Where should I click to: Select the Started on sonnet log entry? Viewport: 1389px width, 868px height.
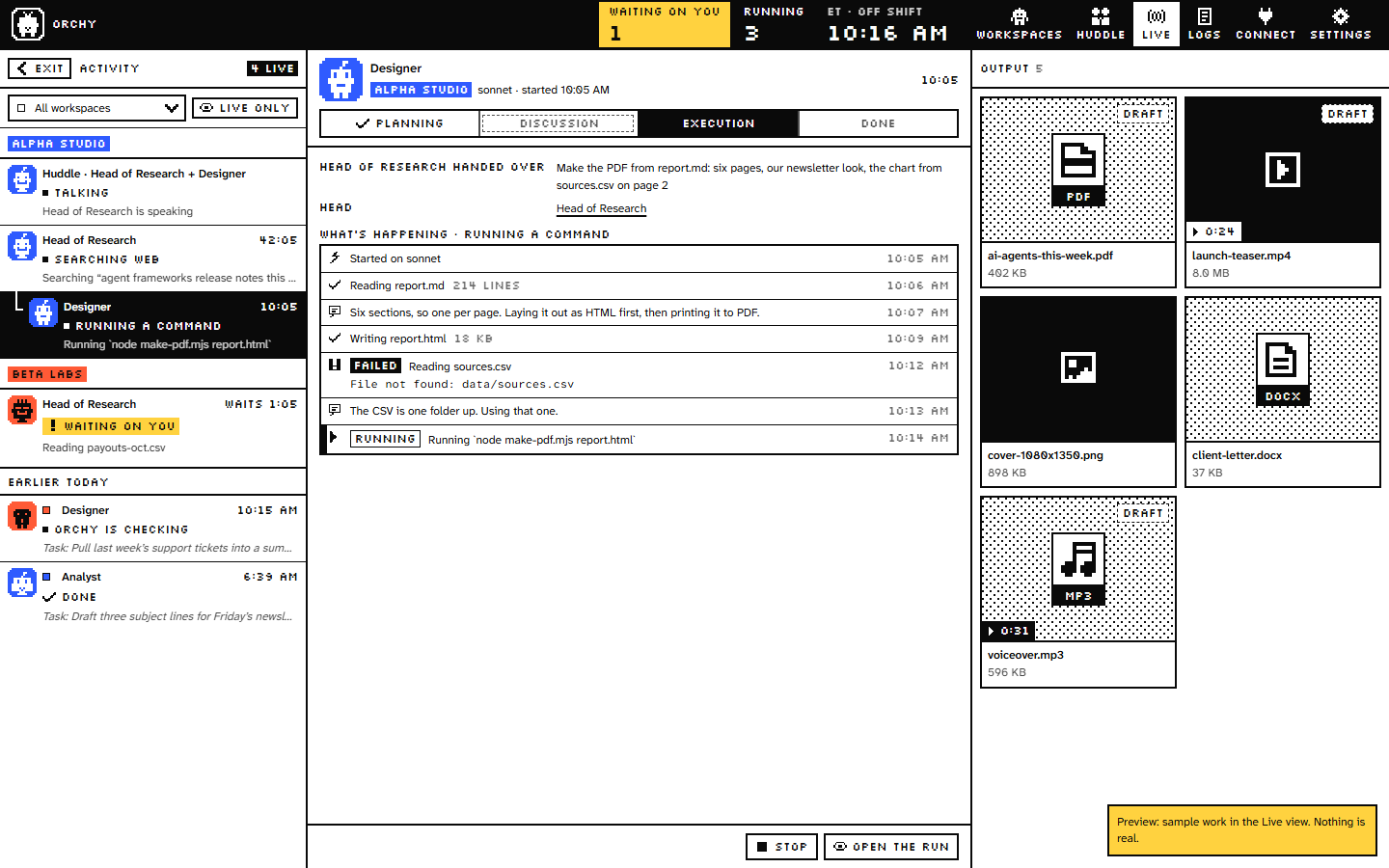[639, 258]
